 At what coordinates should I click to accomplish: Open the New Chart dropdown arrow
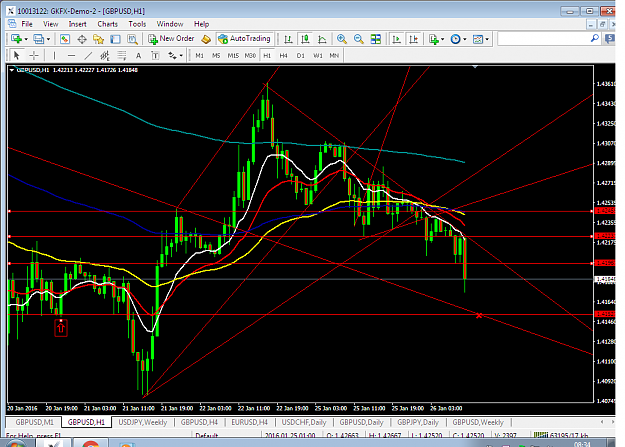click(x=26, y=39)
